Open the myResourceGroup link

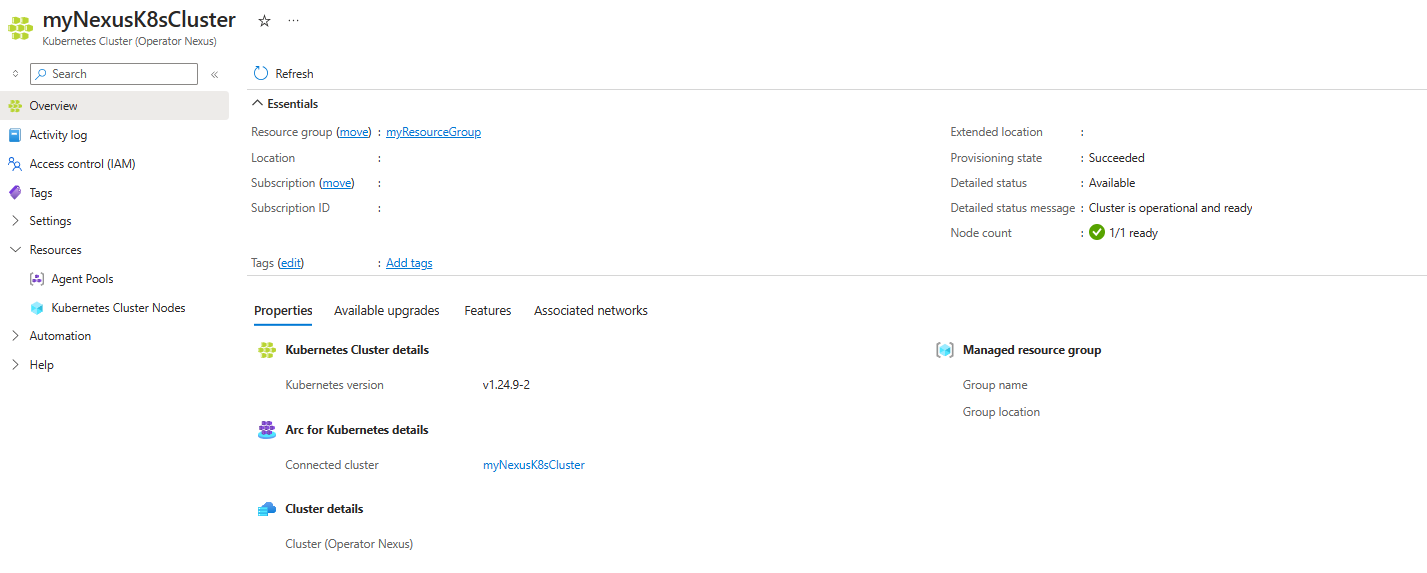point(434,132)
